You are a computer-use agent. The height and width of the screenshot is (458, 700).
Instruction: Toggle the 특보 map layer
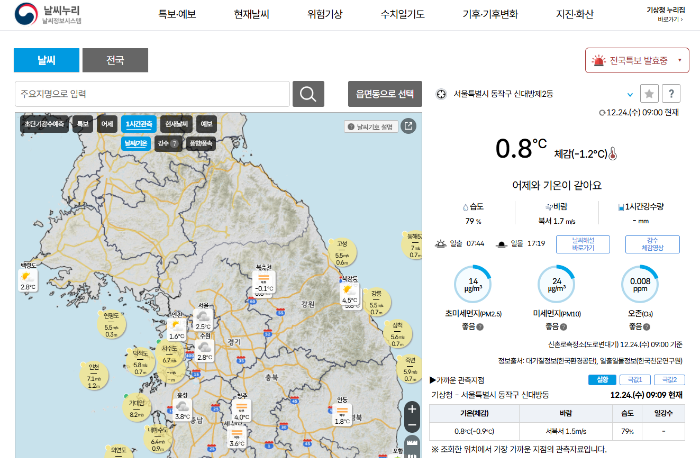tap(83, 124)
